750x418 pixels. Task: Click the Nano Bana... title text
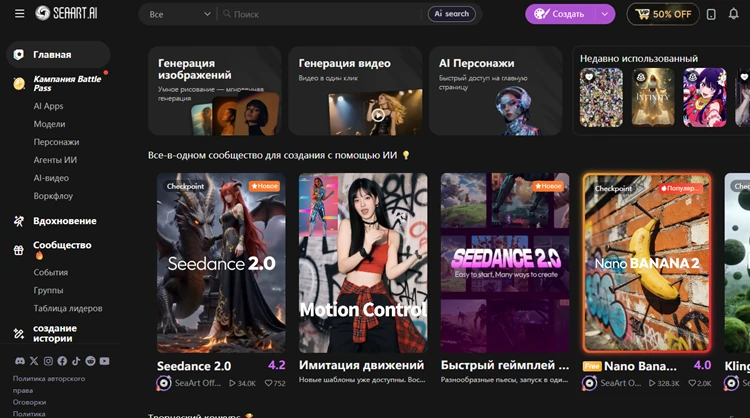pos(640,366)
